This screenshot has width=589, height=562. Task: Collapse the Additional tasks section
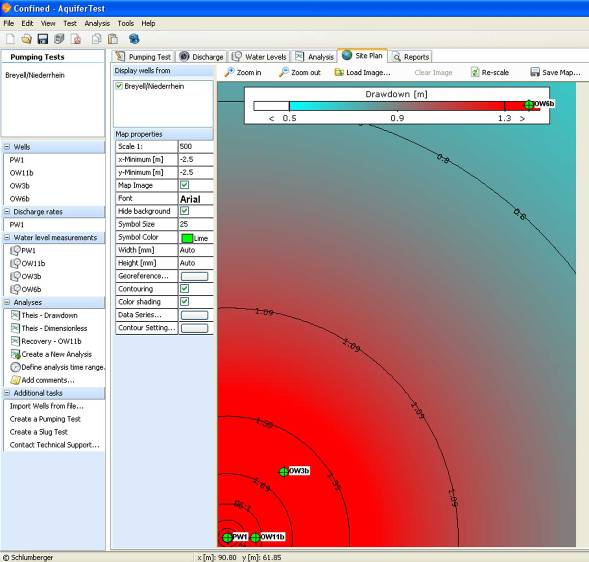point(7,393)
